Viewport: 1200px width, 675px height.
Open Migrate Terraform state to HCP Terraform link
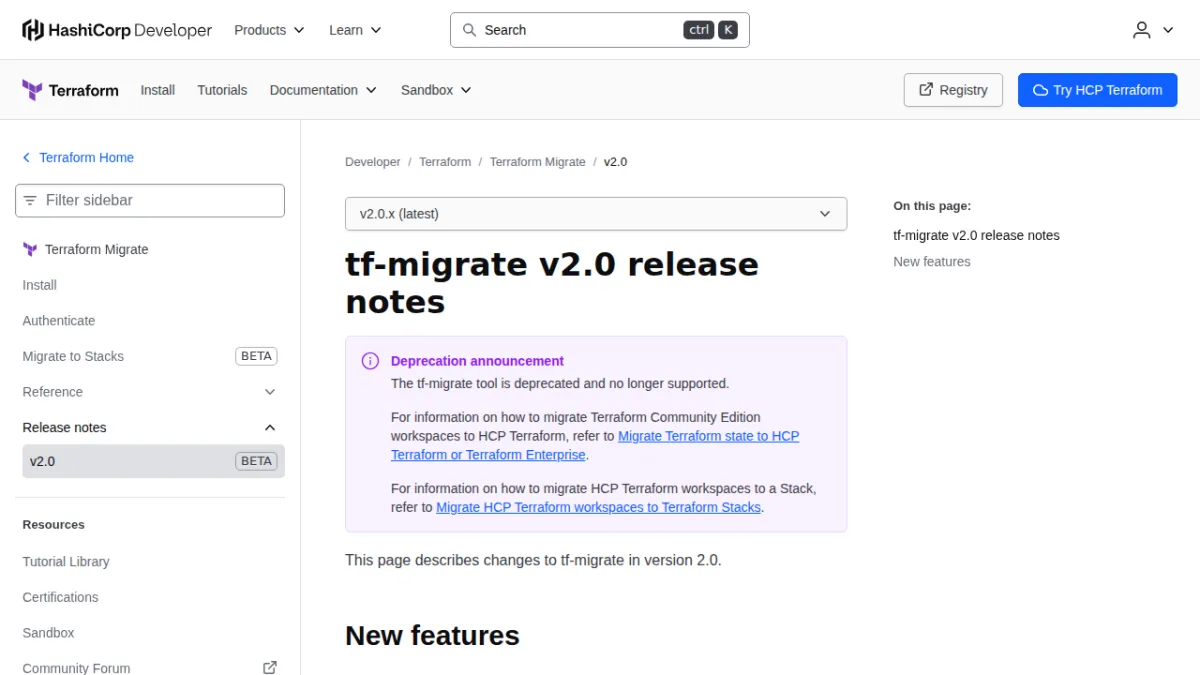[x=595, y=446]
